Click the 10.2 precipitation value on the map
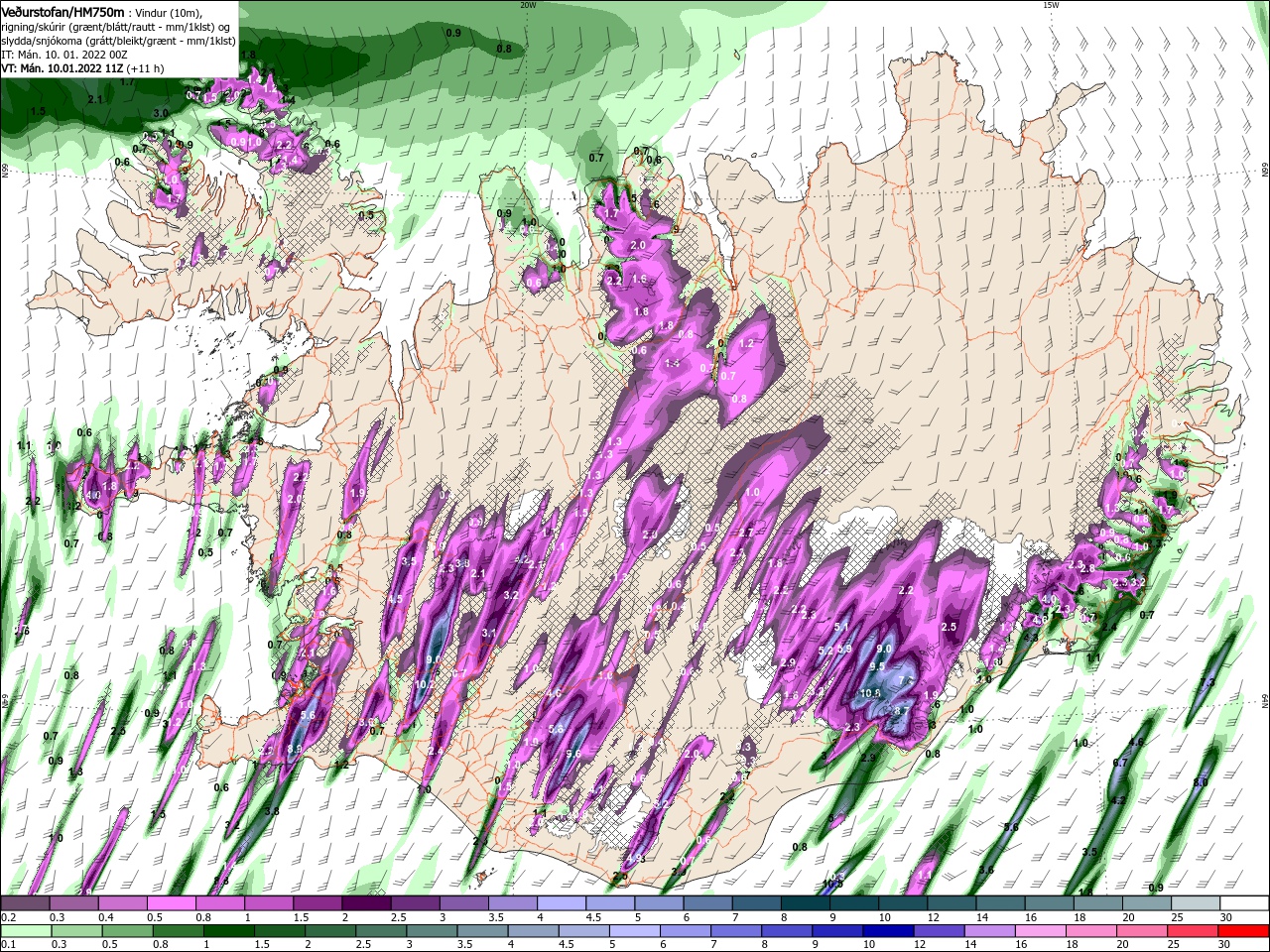 pos(424,683)
